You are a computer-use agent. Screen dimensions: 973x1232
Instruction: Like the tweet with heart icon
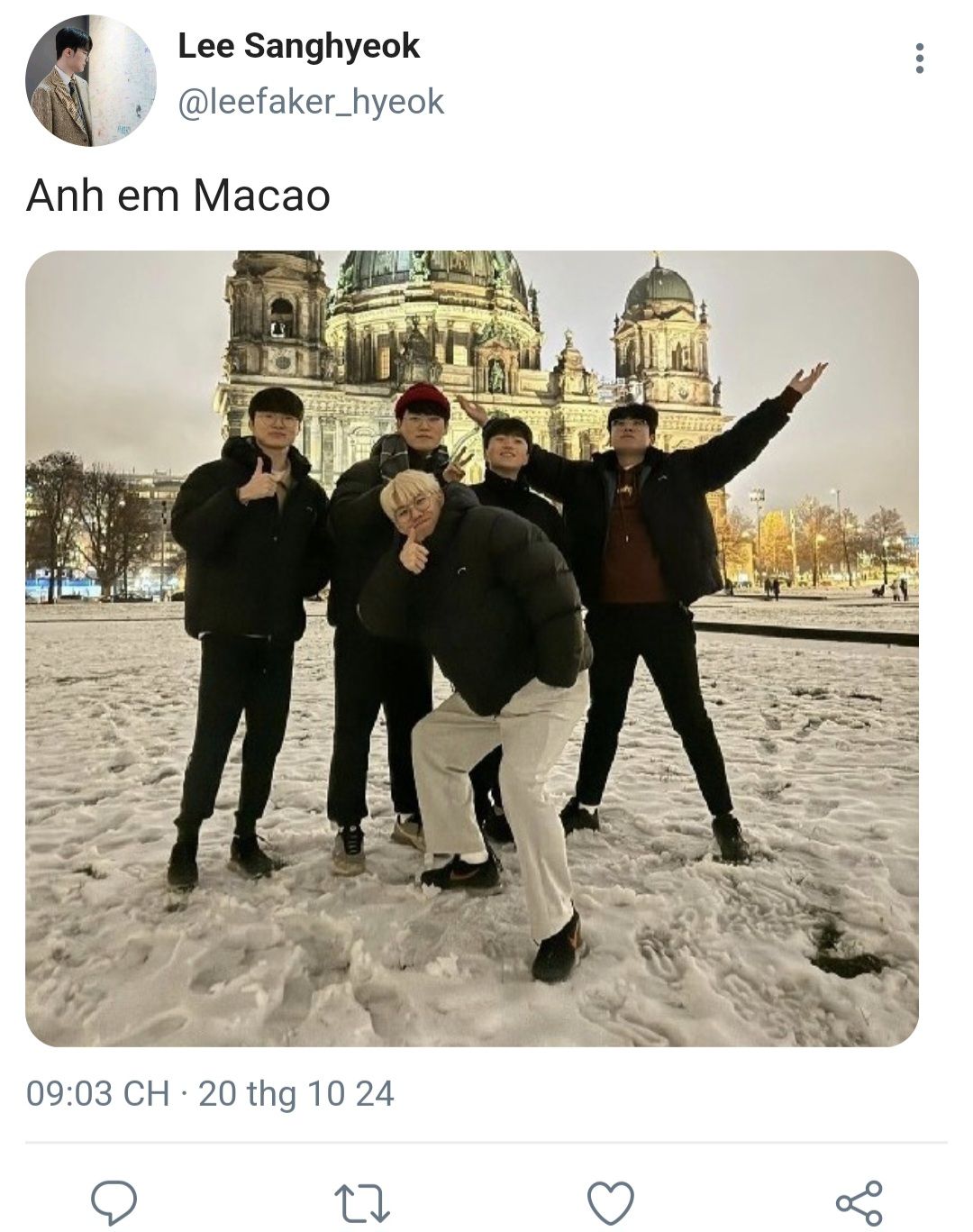[610, 1203]
